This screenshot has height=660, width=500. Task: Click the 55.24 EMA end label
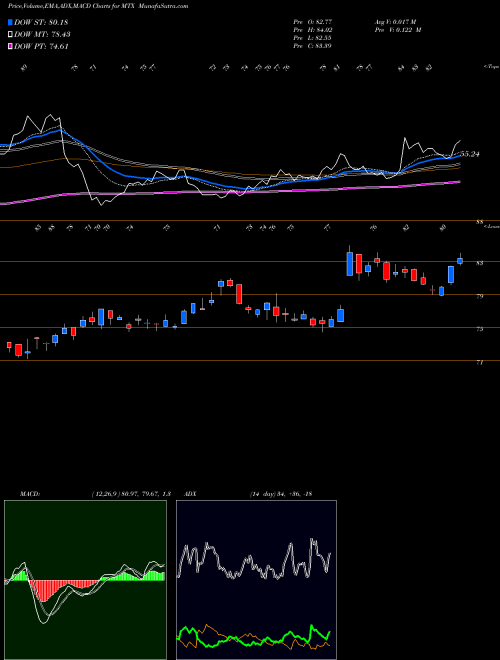point(470,154)
